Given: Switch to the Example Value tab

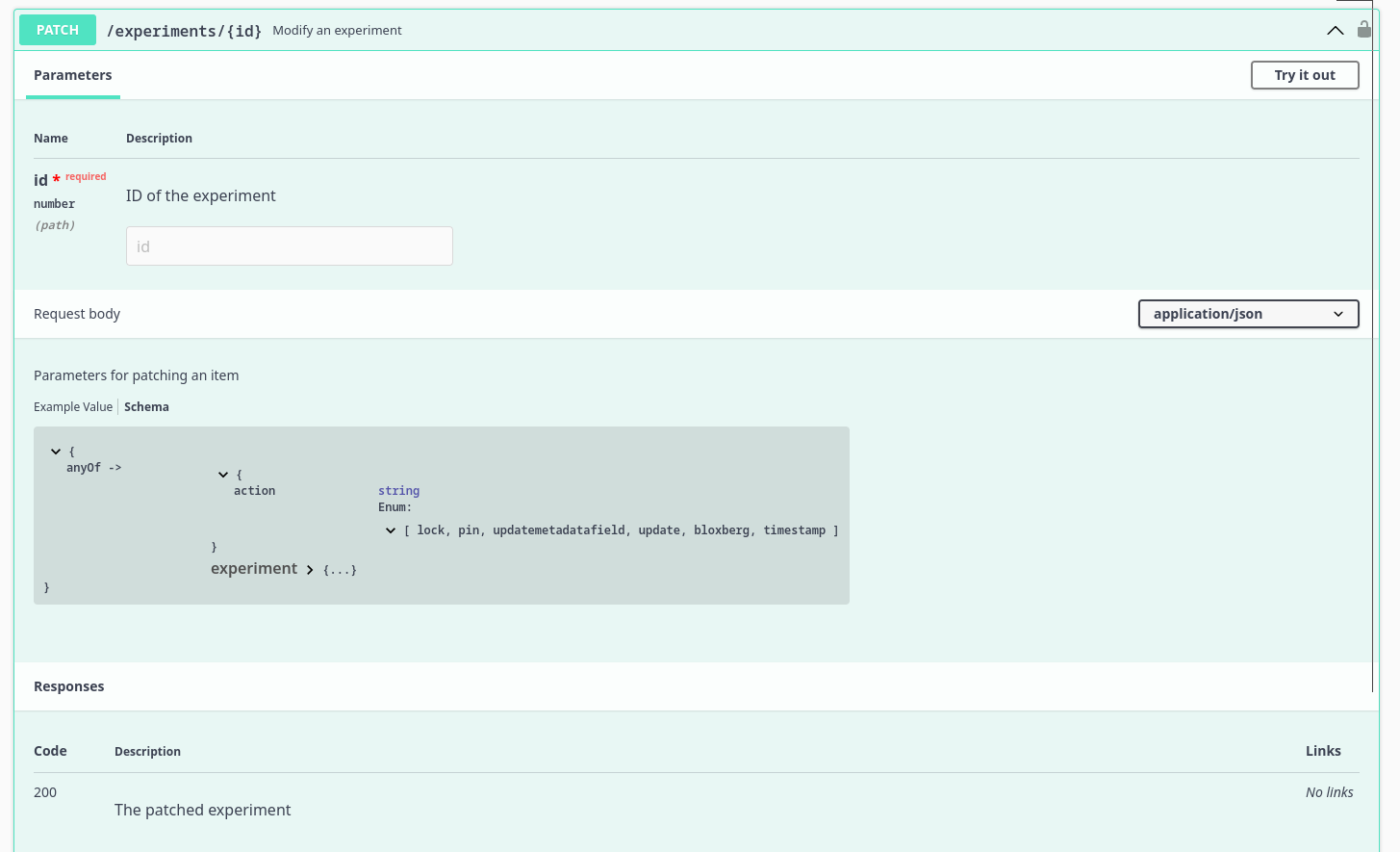Looking at the screenshot, I should [x=73, y=406].
